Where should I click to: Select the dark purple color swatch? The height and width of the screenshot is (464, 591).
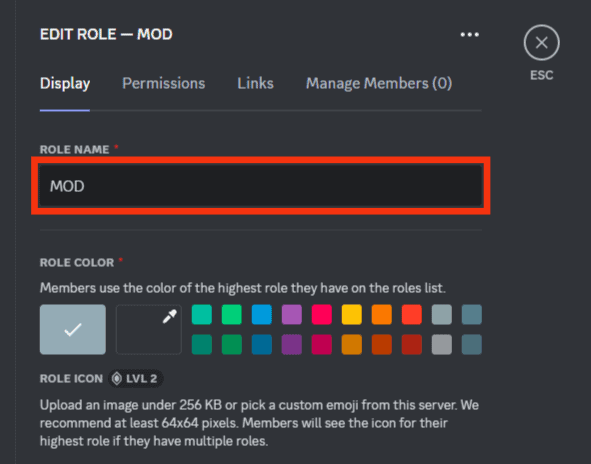(x=292, y=345)
